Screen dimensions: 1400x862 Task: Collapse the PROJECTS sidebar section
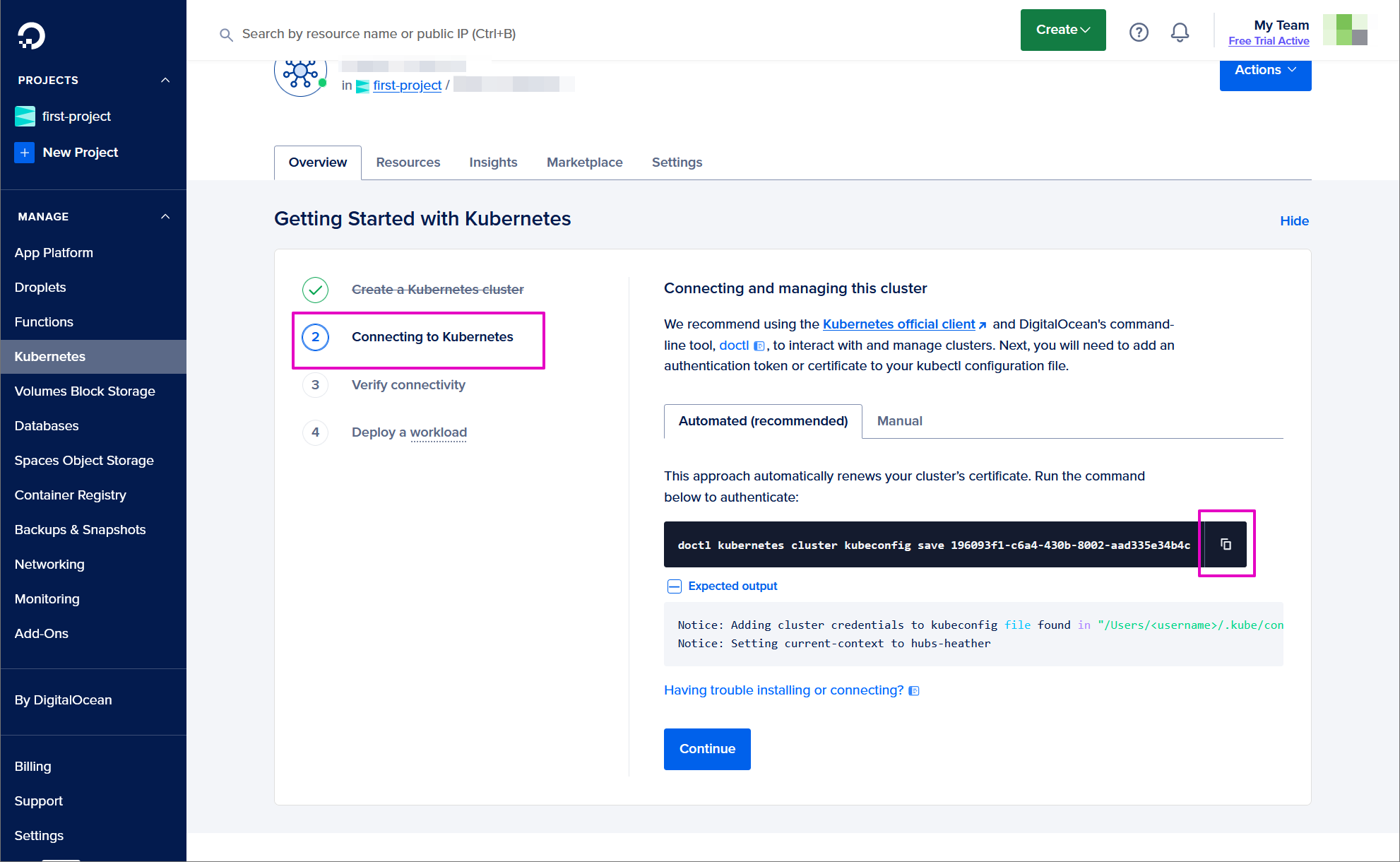[x=165, y=80]
